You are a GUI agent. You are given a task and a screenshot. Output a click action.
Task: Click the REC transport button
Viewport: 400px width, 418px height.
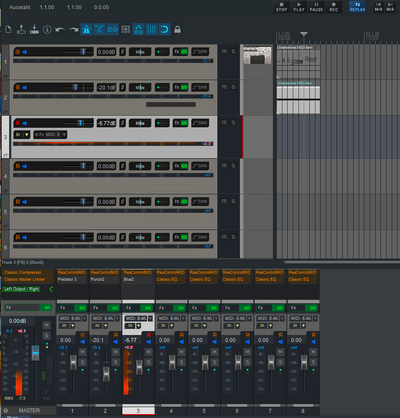333,7
